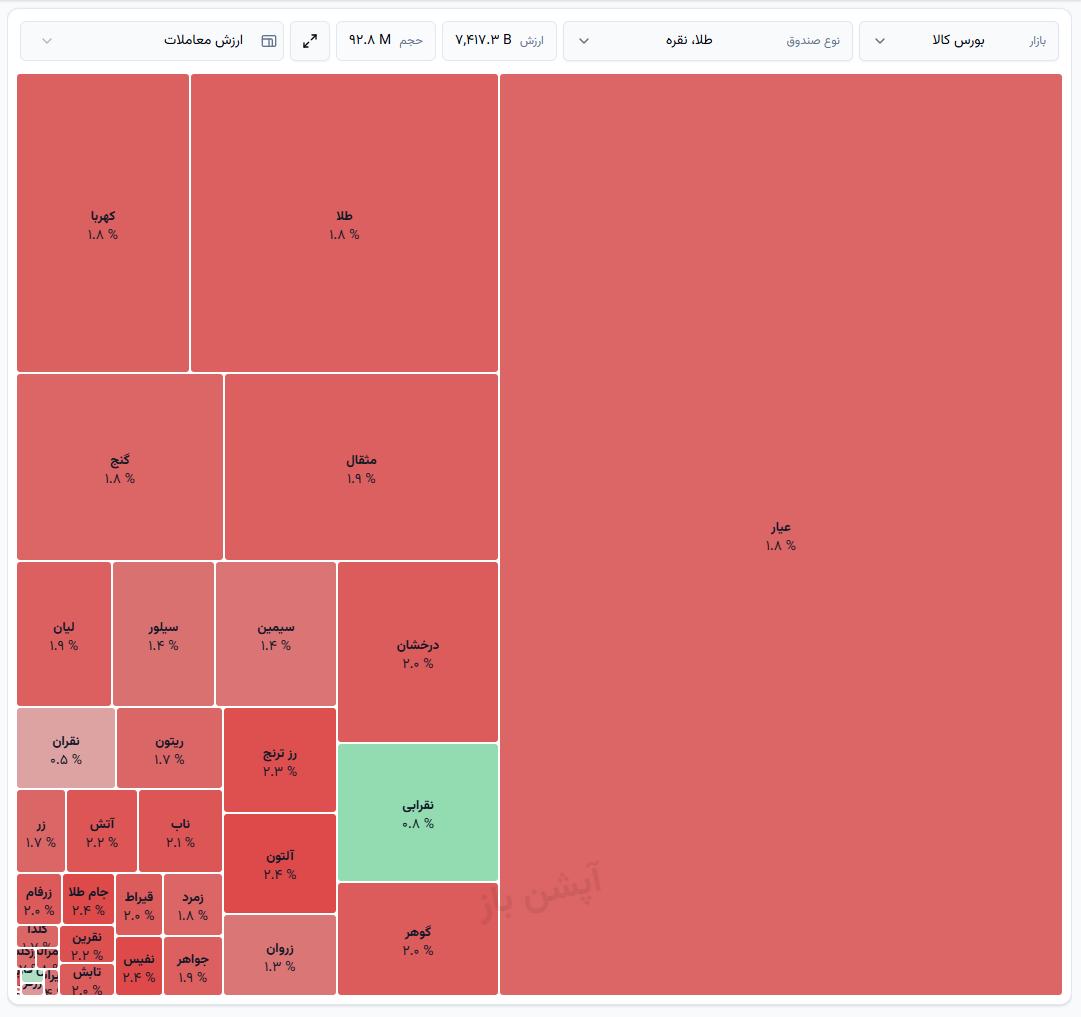
Task: Click the layout icon beside ارزش معاملات
Action: (x=269, y=41)
